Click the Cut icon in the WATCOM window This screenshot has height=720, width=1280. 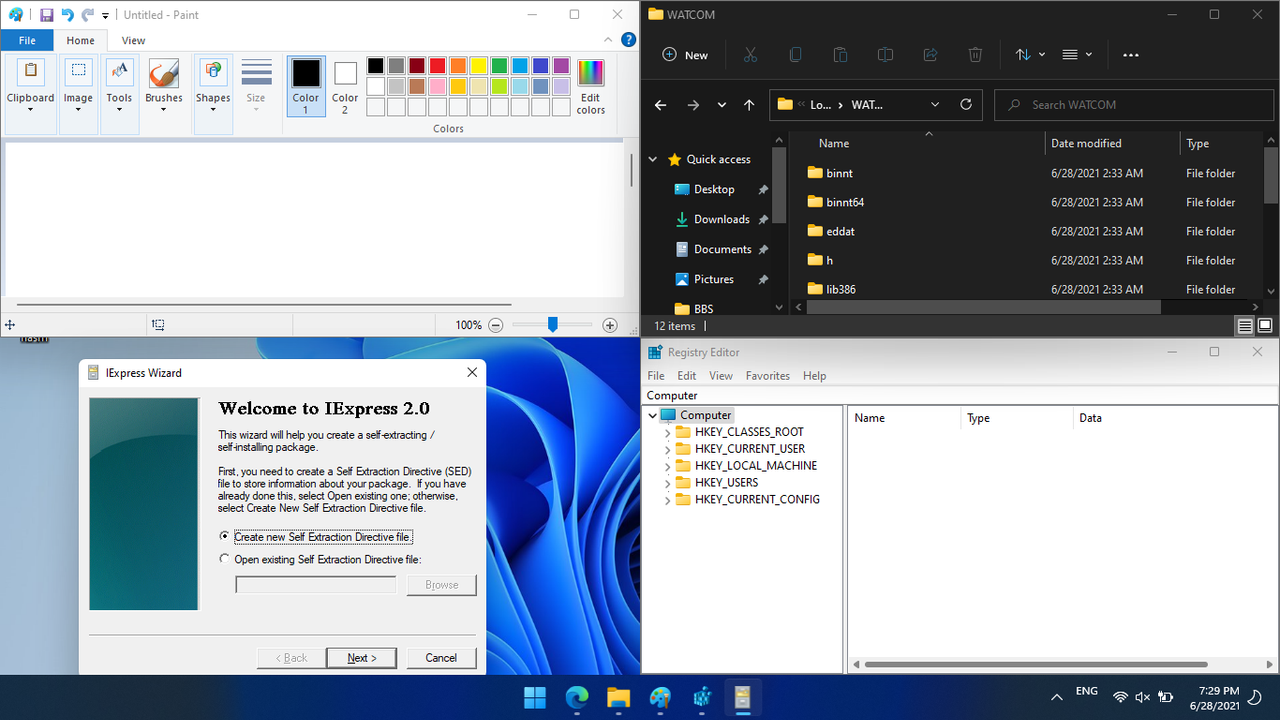[751, 55]
